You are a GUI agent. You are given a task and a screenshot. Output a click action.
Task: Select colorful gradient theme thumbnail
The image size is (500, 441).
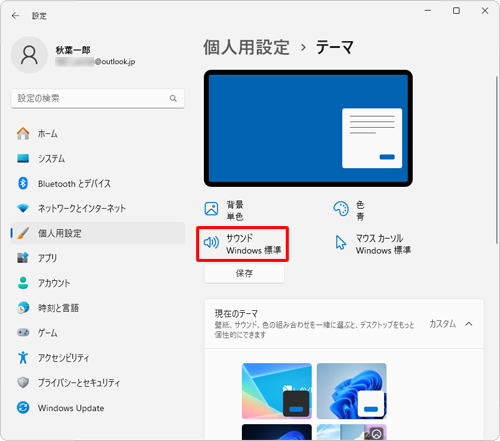(x=277, y=391)
